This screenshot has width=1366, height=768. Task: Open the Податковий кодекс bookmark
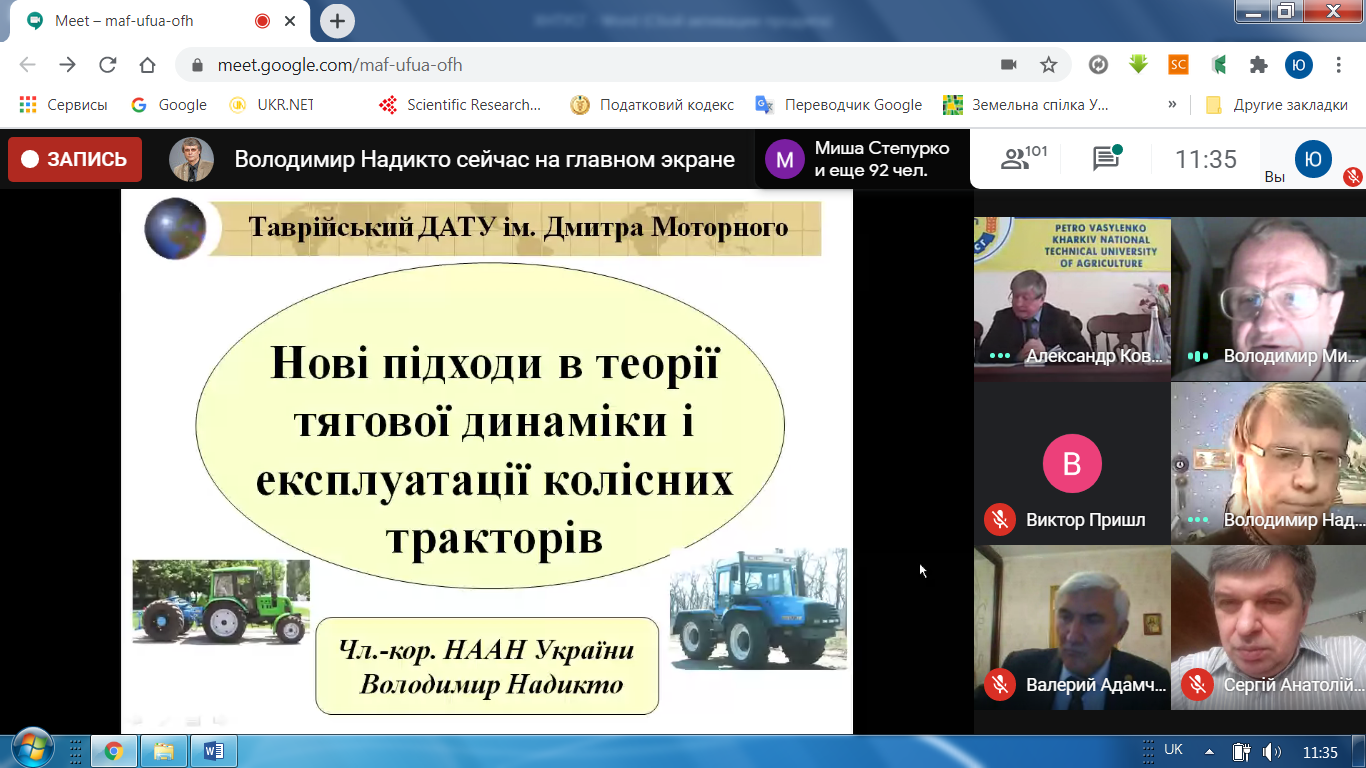(652, 105)
